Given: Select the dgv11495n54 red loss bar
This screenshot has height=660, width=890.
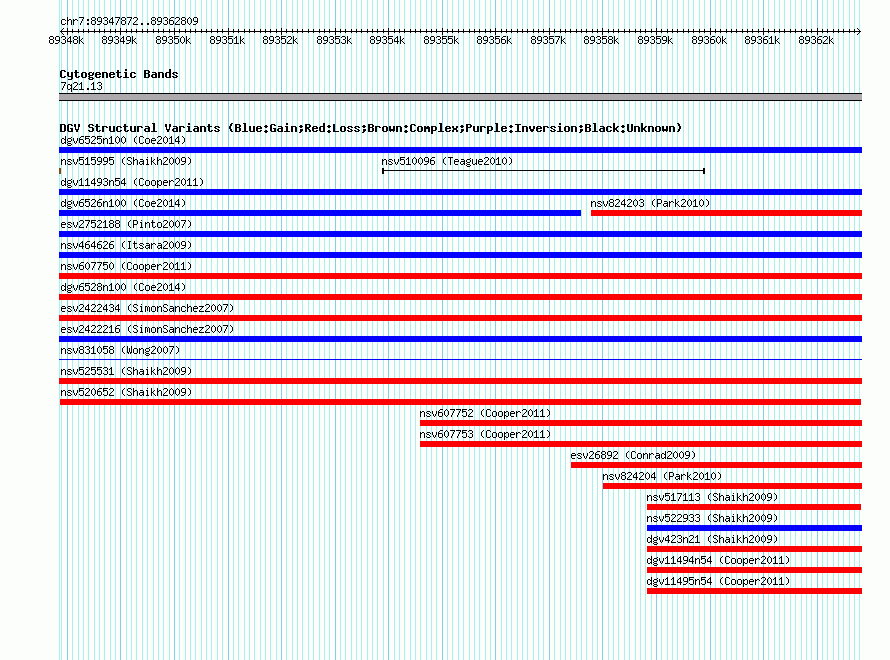Looking at the screenshot, I should point(754,591).
